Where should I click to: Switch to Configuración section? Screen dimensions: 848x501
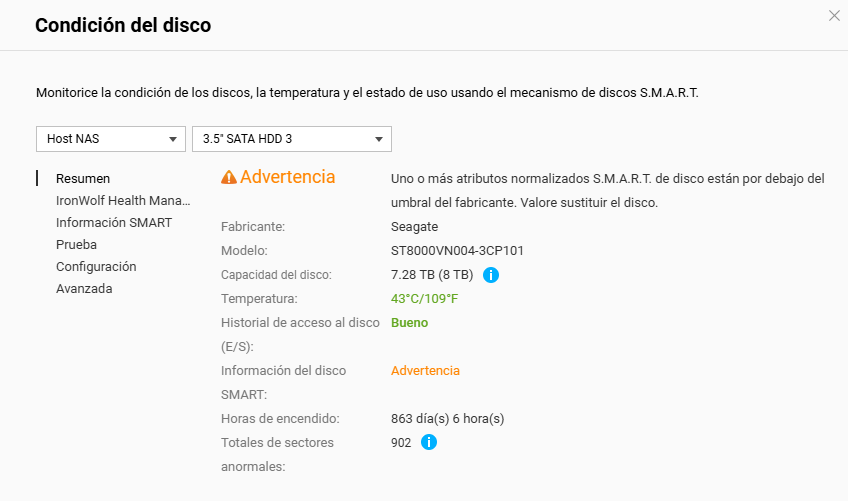pyautogui.click(x=96, y=266)
